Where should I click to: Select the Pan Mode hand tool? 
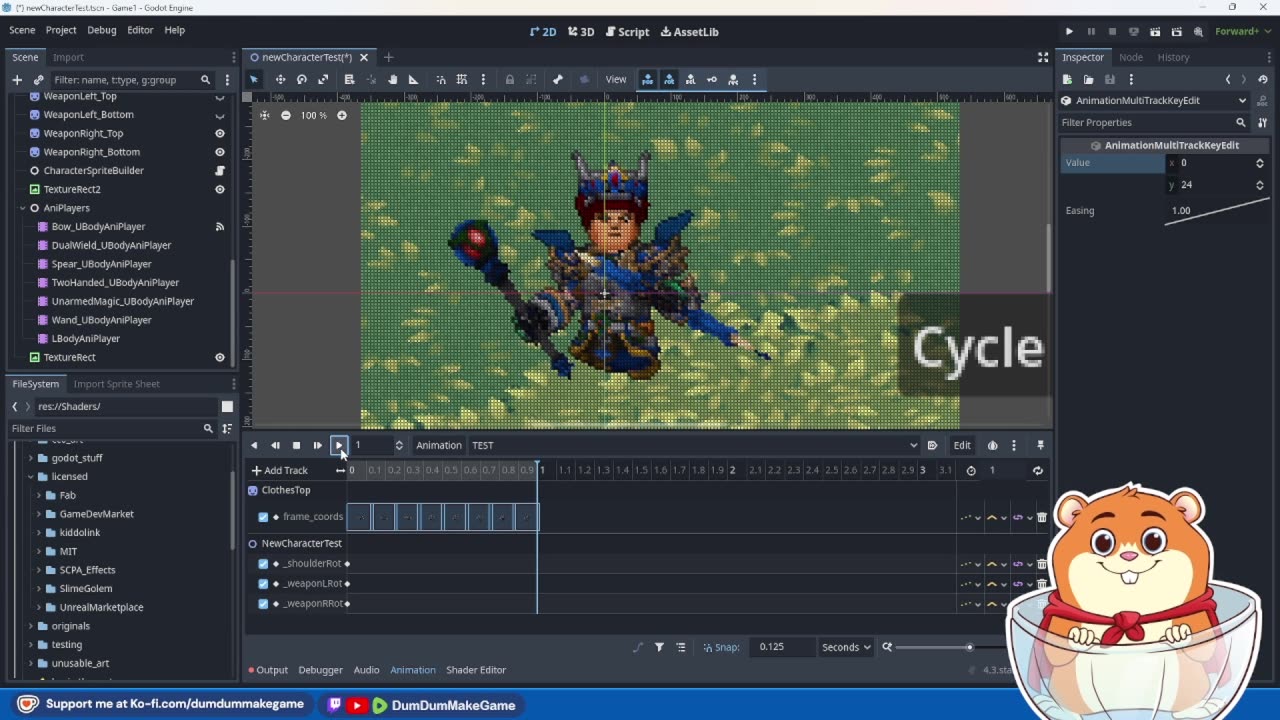tap(392, 80)
